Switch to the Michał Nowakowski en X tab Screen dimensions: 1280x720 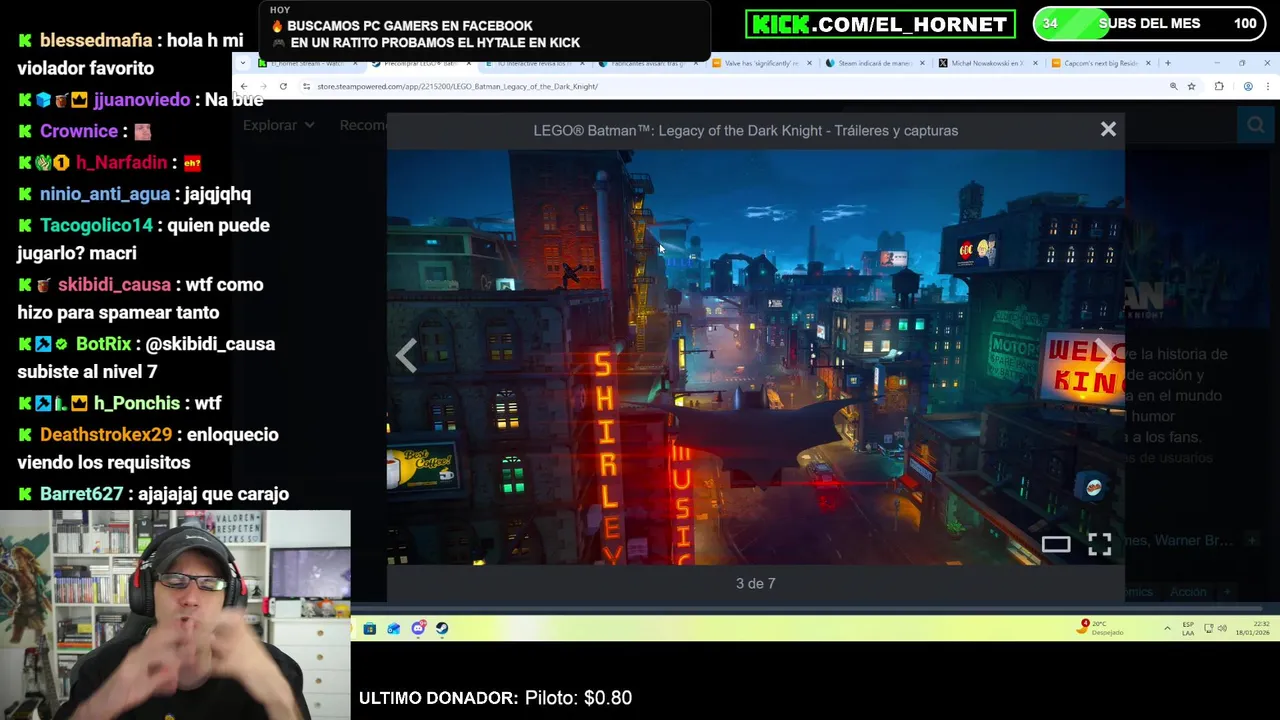click(x=988, y=63)
